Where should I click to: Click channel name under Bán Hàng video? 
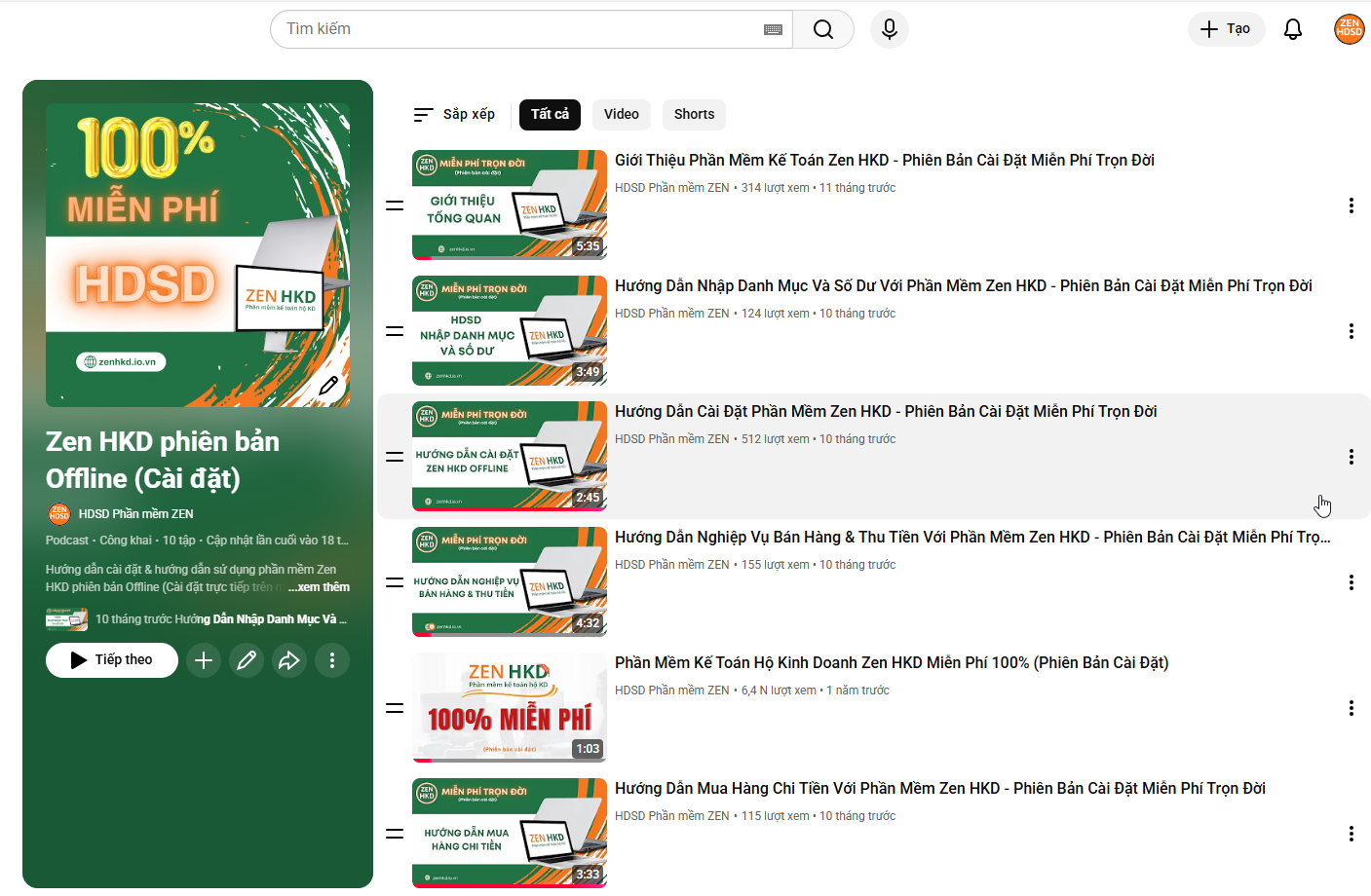click(671, 565)
